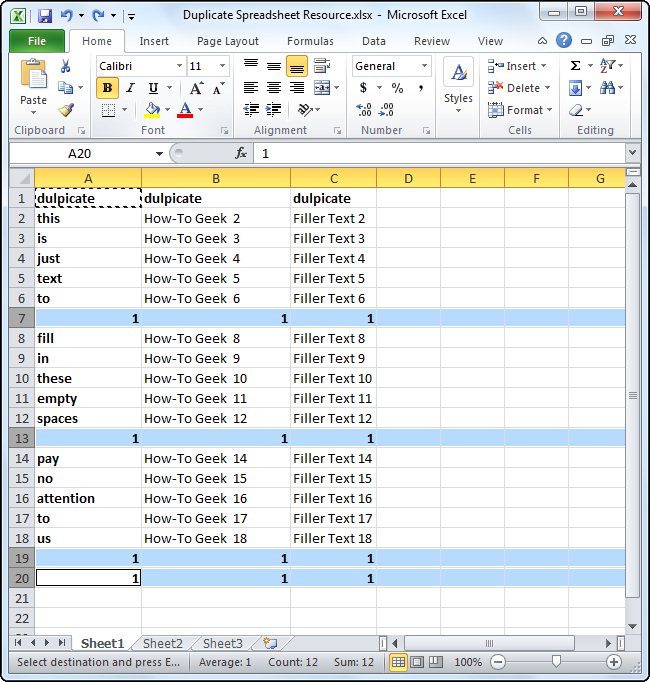
Task: Open the General number format dropdown
Action: click(424, 66)
